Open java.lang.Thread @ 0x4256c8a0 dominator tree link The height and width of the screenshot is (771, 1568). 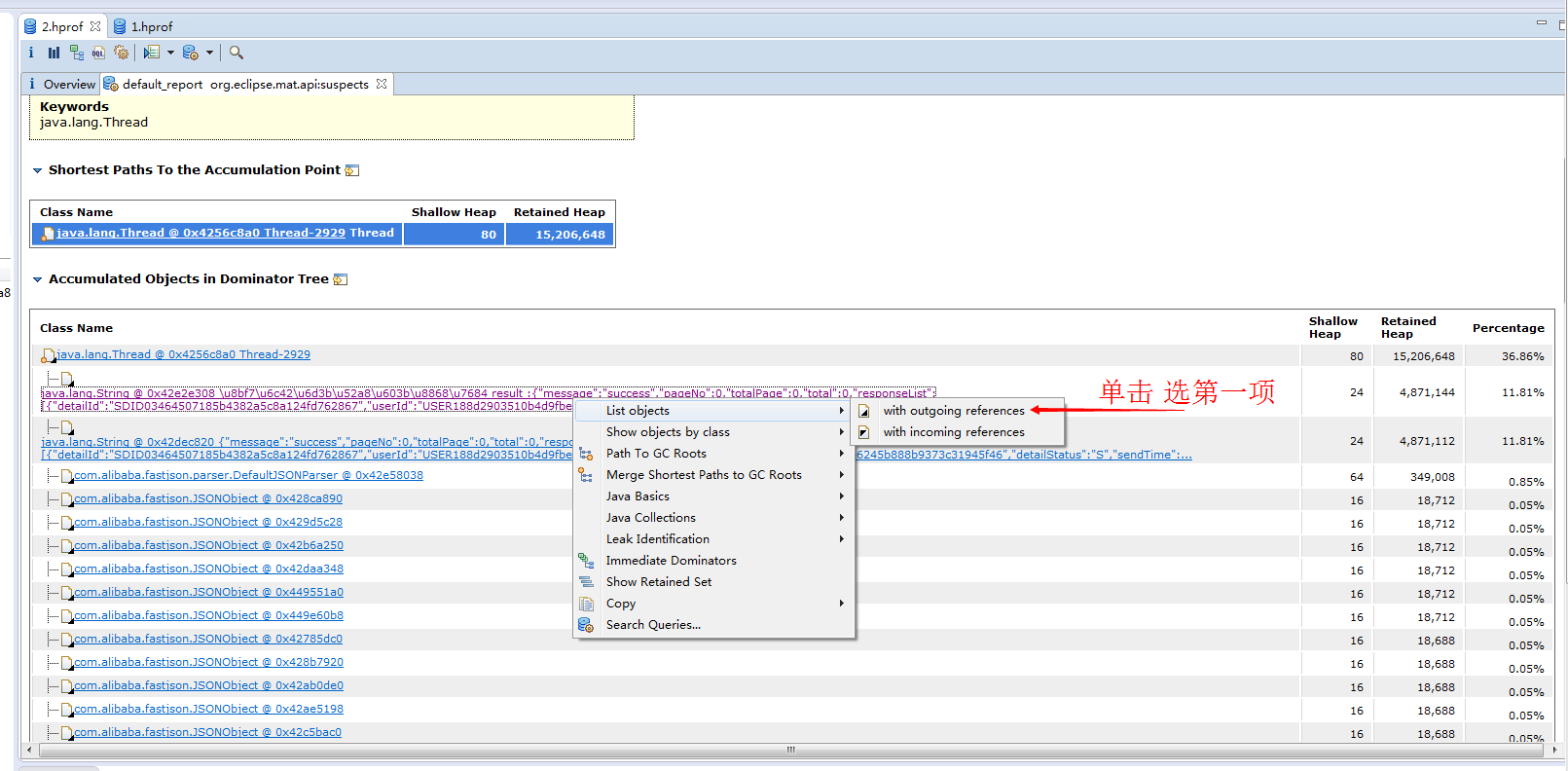tap(183, 355)
